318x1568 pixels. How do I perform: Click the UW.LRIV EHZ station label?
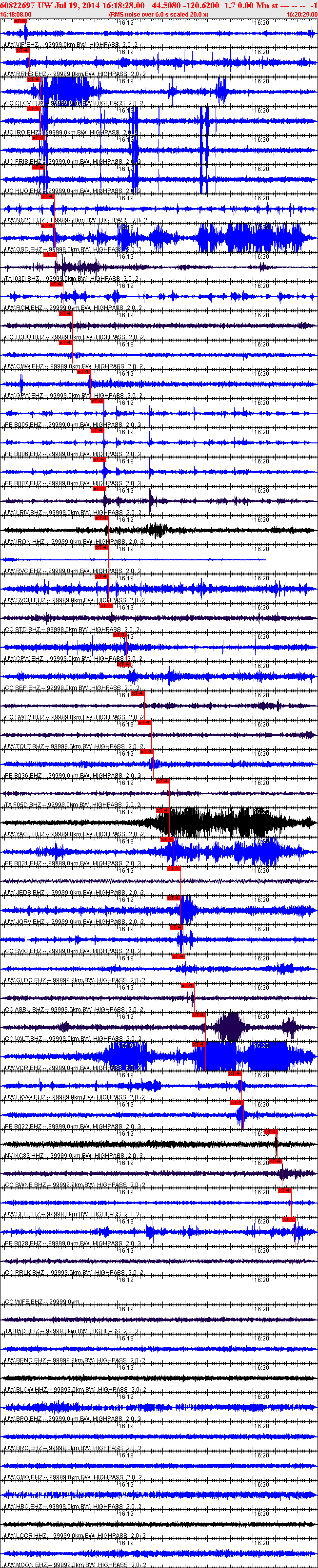(x=23, y=513)
